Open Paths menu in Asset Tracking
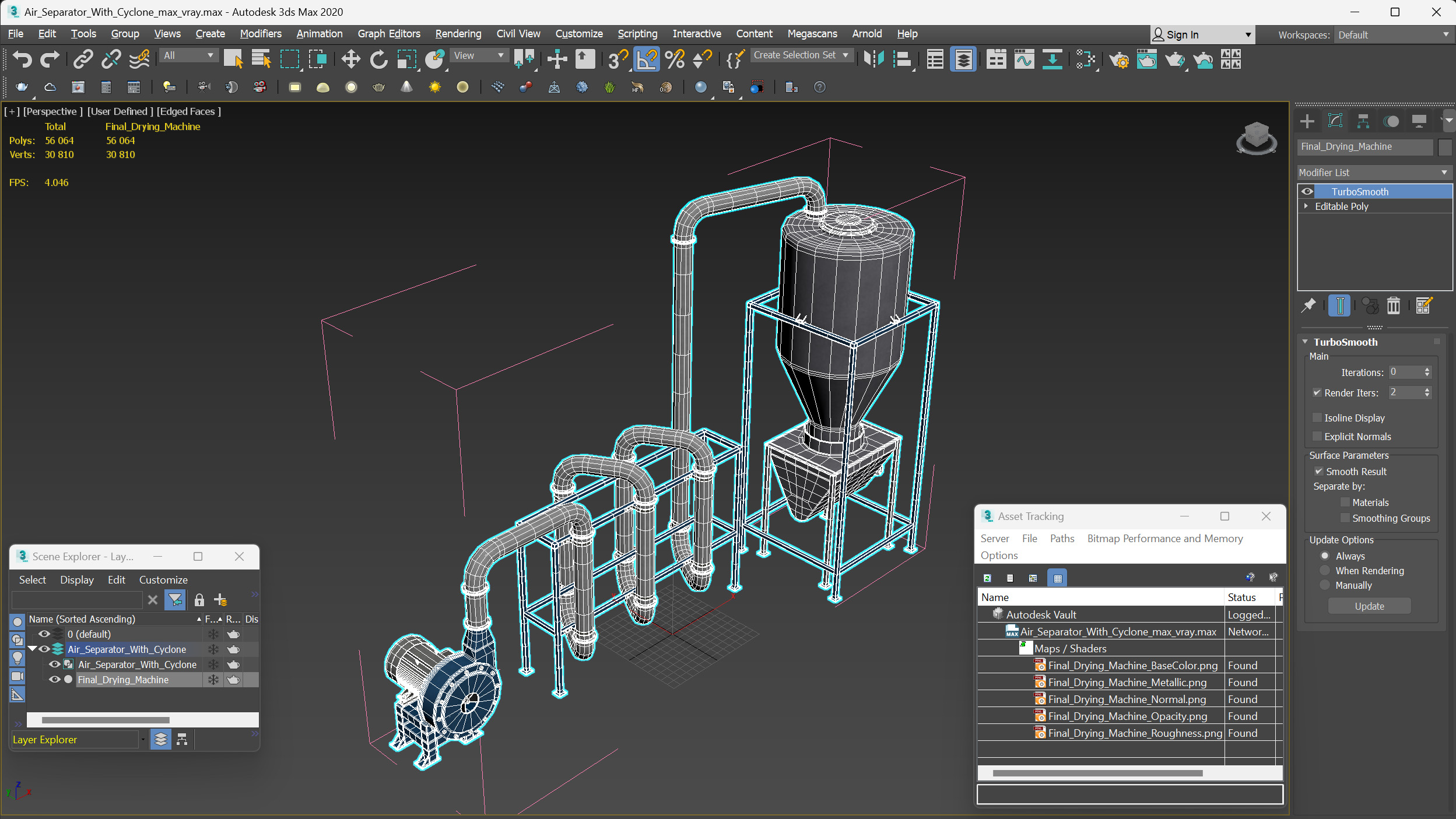 [1062, 539]
